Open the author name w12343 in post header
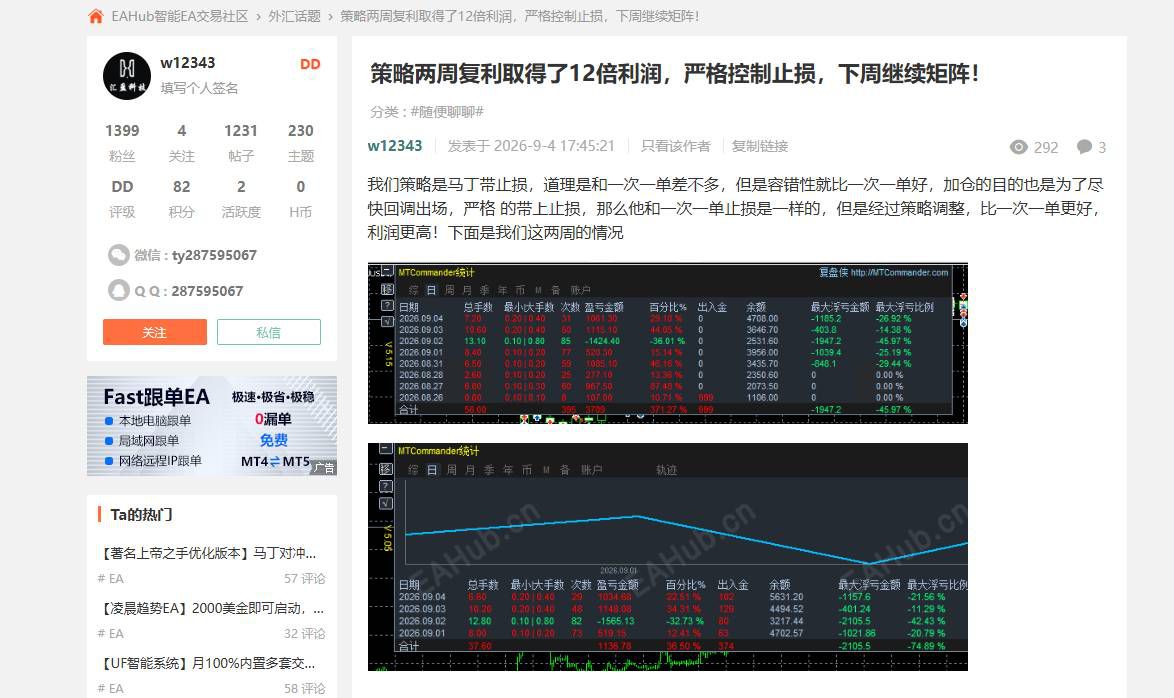The height and width of the screenshot is (698, 1174). tap(395, 146)
